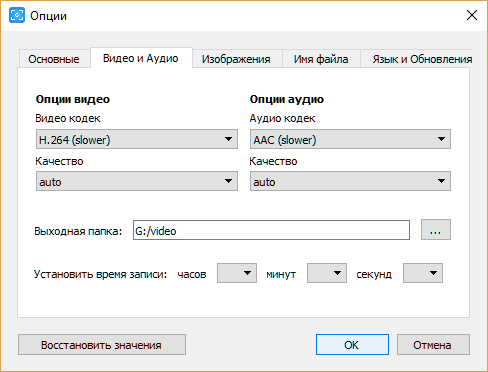
Task: Open audio Качество auto dropdown
Action: [x=350, y=181]
